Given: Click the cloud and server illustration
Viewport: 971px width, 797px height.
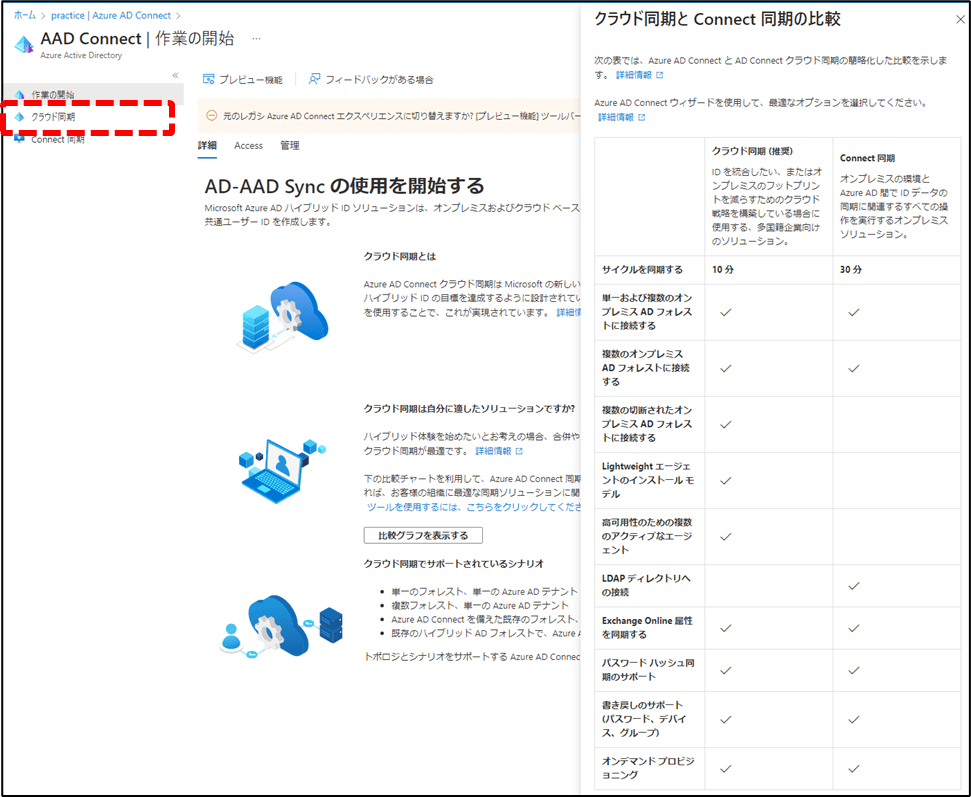Looking at the screenshot, I should tap(282, 316).
